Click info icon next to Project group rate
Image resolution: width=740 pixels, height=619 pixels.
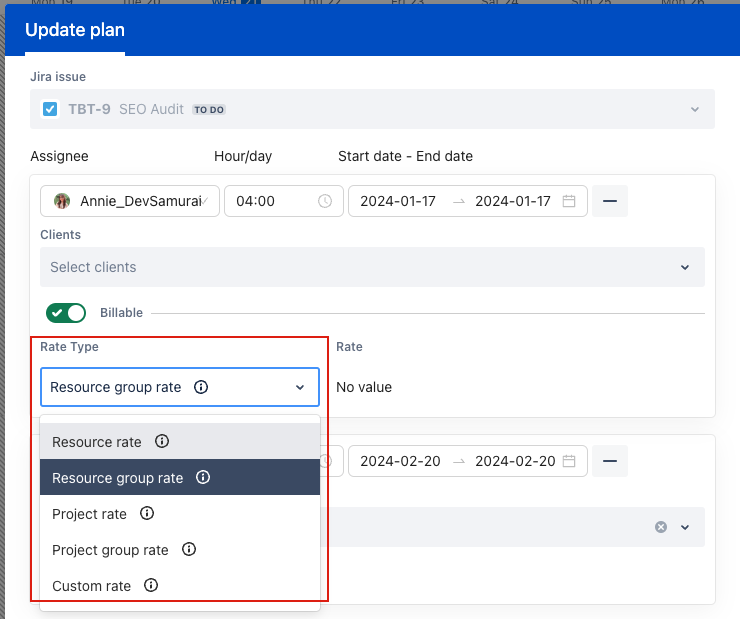coord(189,550)
